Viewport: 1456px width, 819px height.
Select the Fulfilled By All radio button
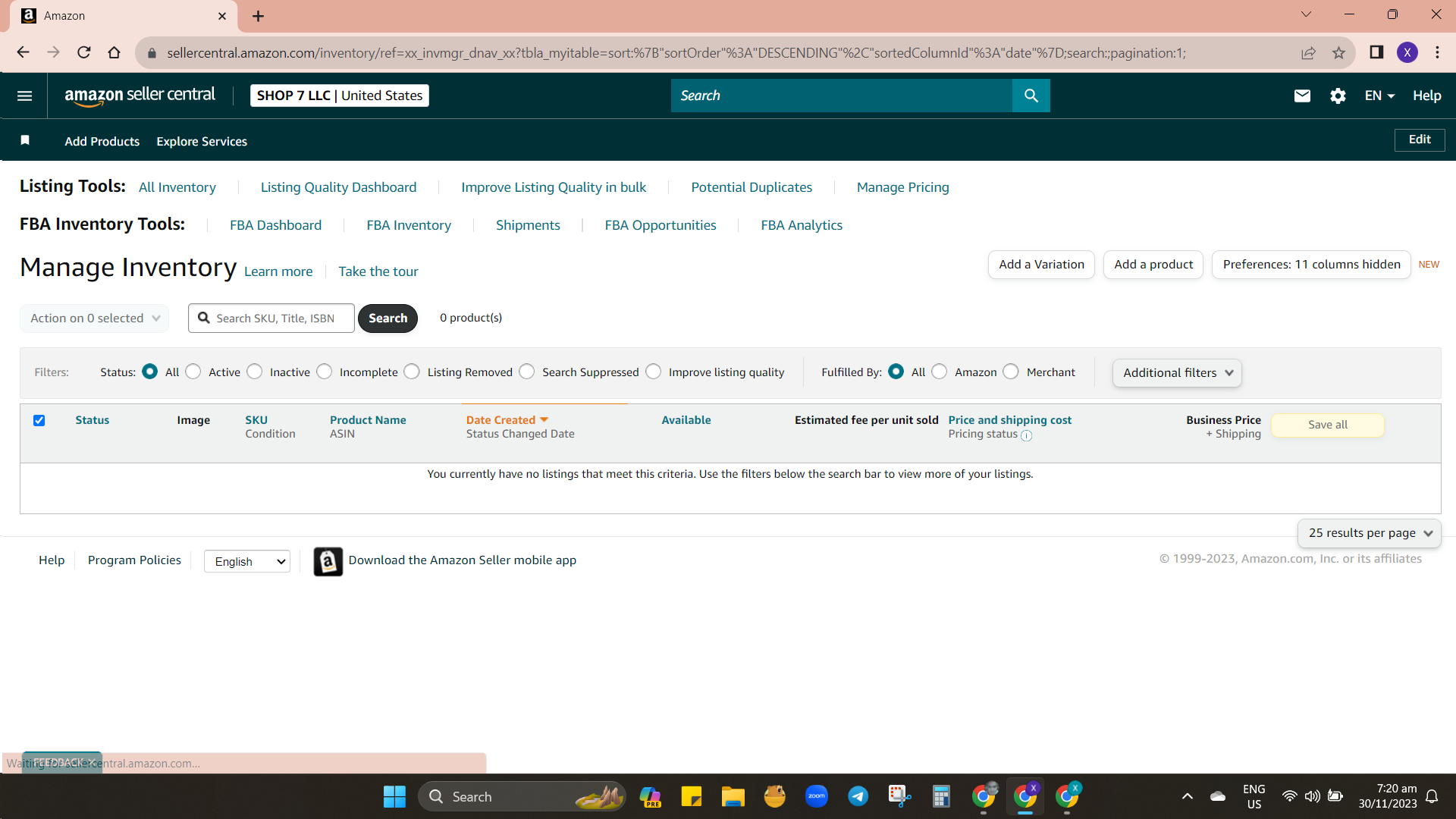(x=896, y=372)
